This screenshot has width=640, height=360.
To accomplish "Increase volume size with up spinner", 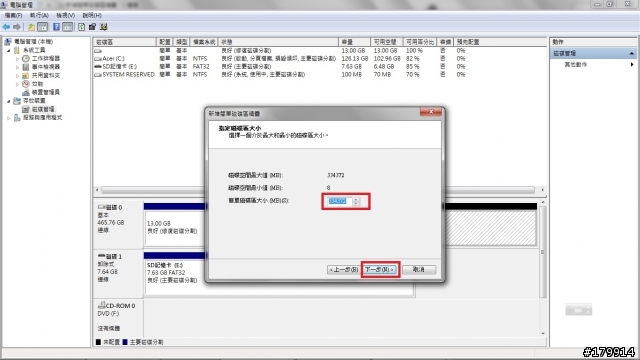I will pos(356,199).
